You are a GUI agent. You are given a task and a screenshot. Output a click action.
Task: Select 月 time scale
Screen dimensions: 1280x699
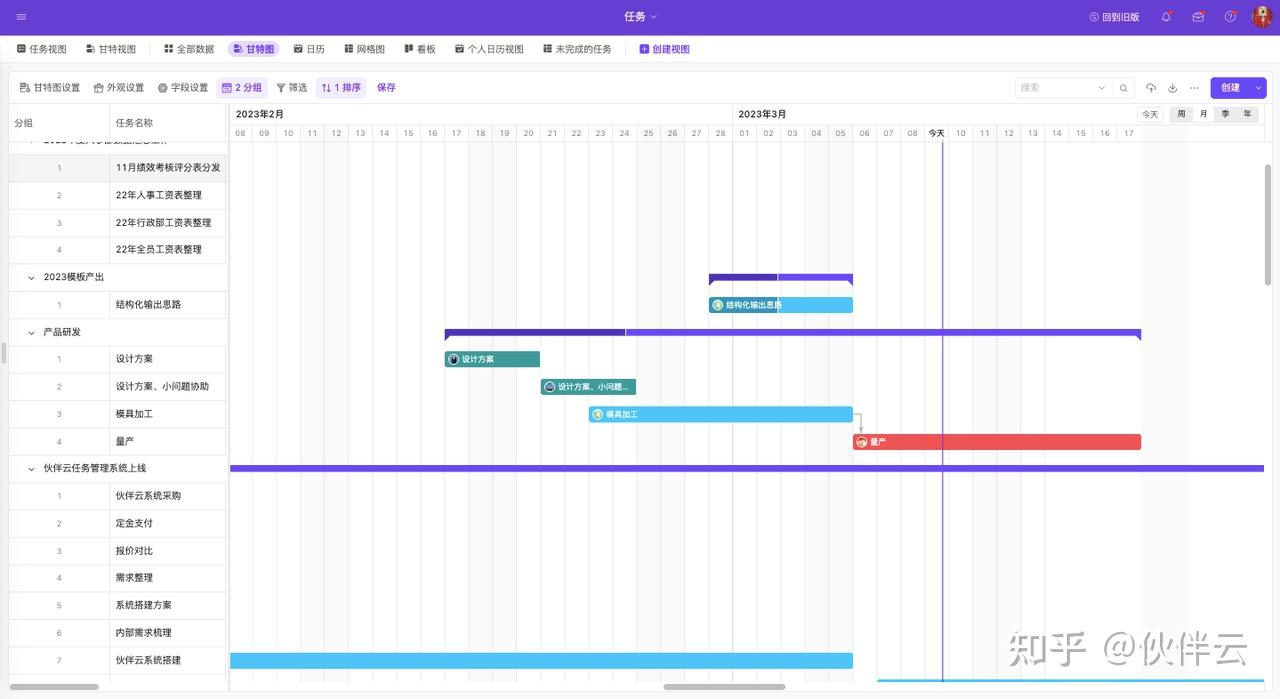click(1203, 114)
